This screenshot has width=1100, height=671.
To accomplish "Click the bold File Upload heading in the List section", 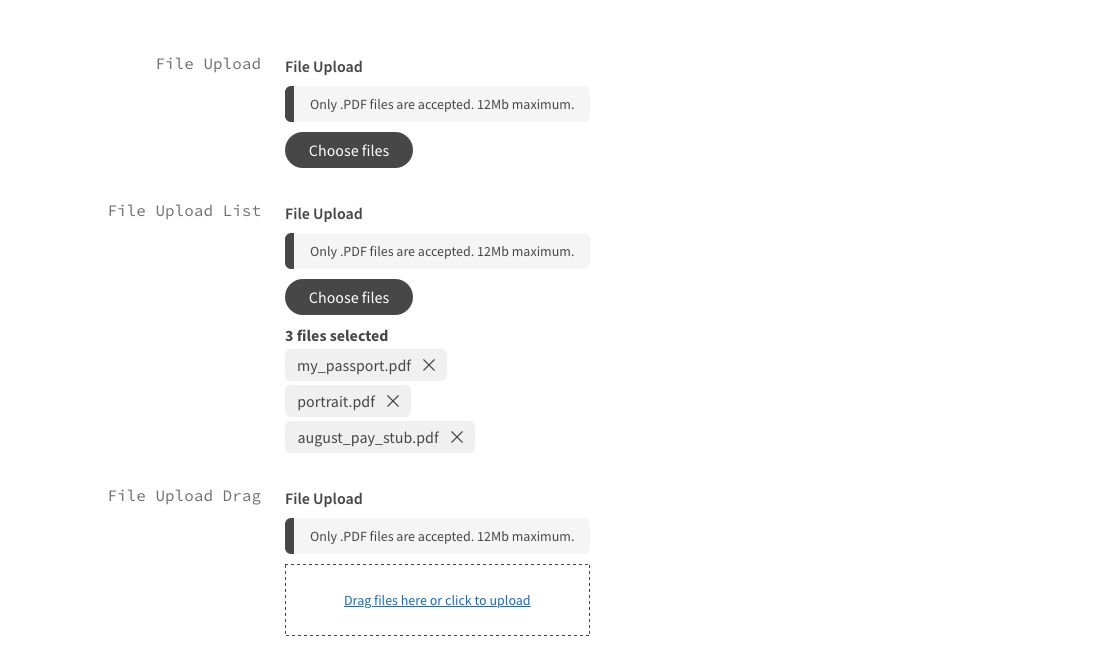I will pyautogui.click(x=323, y=214).
